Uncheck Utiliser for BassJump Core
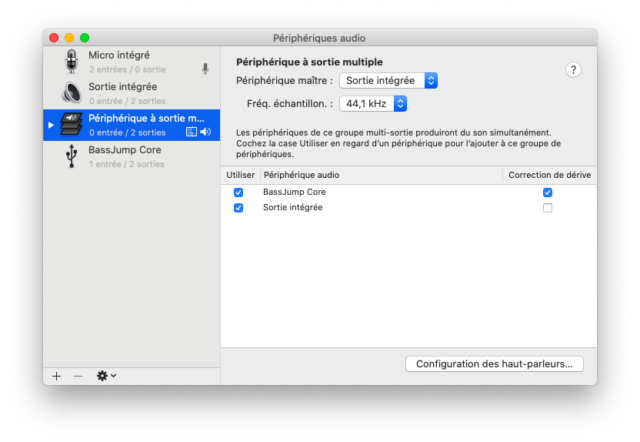 tap(238, 192)
